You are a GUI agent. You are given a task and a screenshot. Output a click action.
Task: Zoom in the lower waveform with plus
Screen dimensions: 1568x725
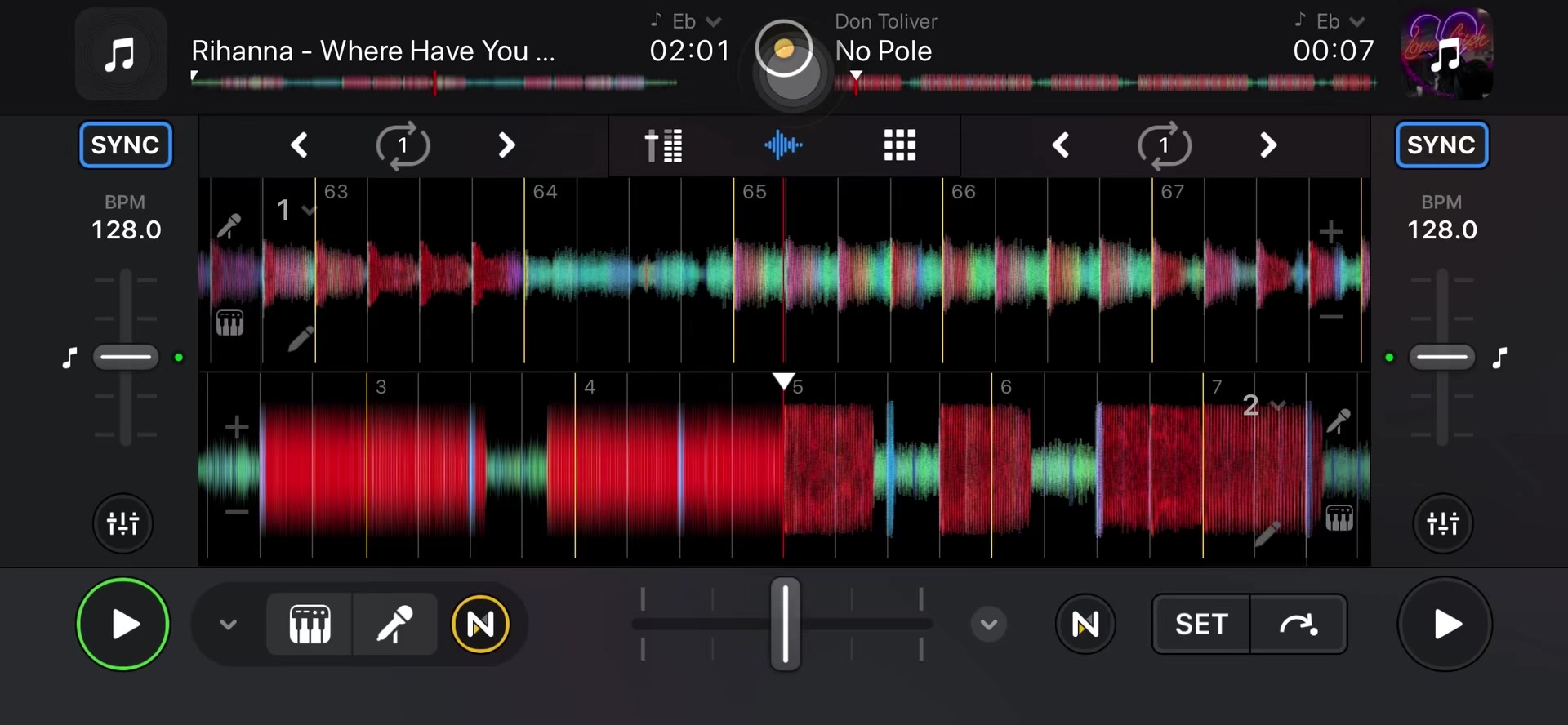(x=237, y=427)
